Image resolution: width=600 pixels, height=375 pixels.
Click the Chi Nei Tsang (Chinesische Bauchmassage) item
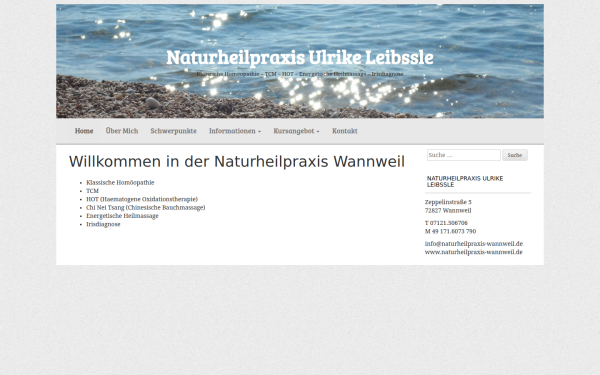[145, 208]
